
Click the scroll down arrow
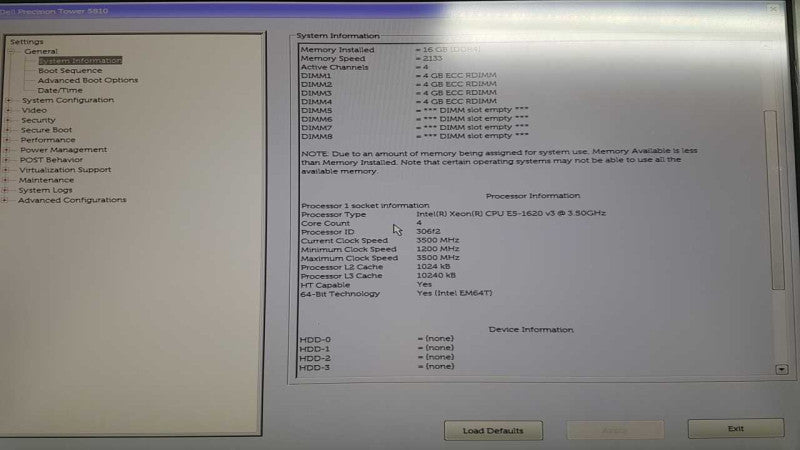click(781, 369)
